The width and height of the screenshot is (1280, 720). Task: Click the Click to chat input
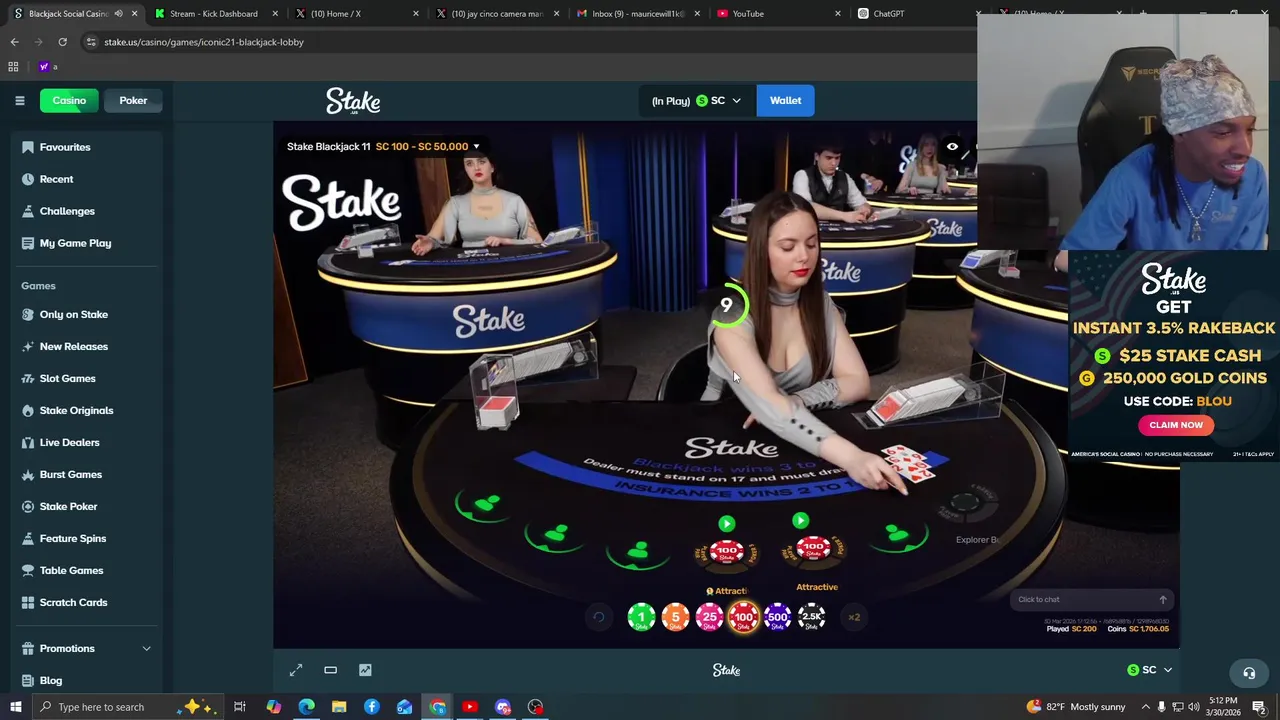pos(1082,599)
